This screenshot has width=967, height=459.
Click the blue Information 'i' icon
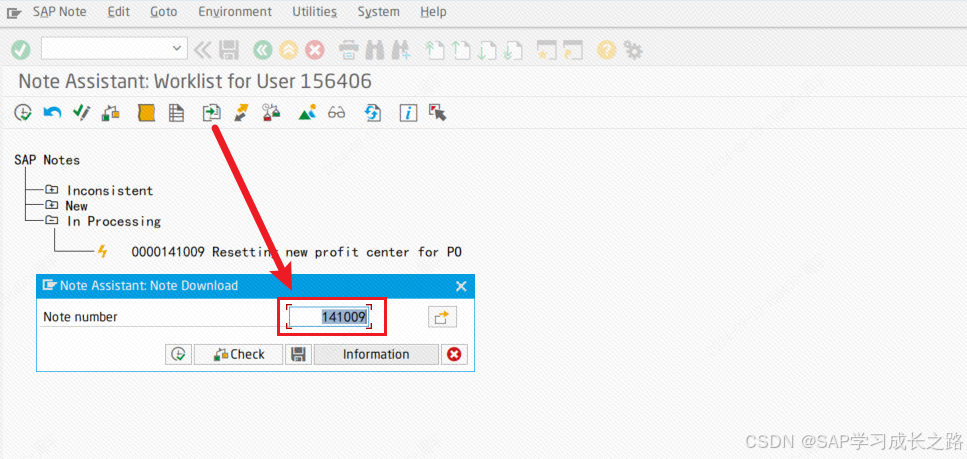(x=408, y=113)
